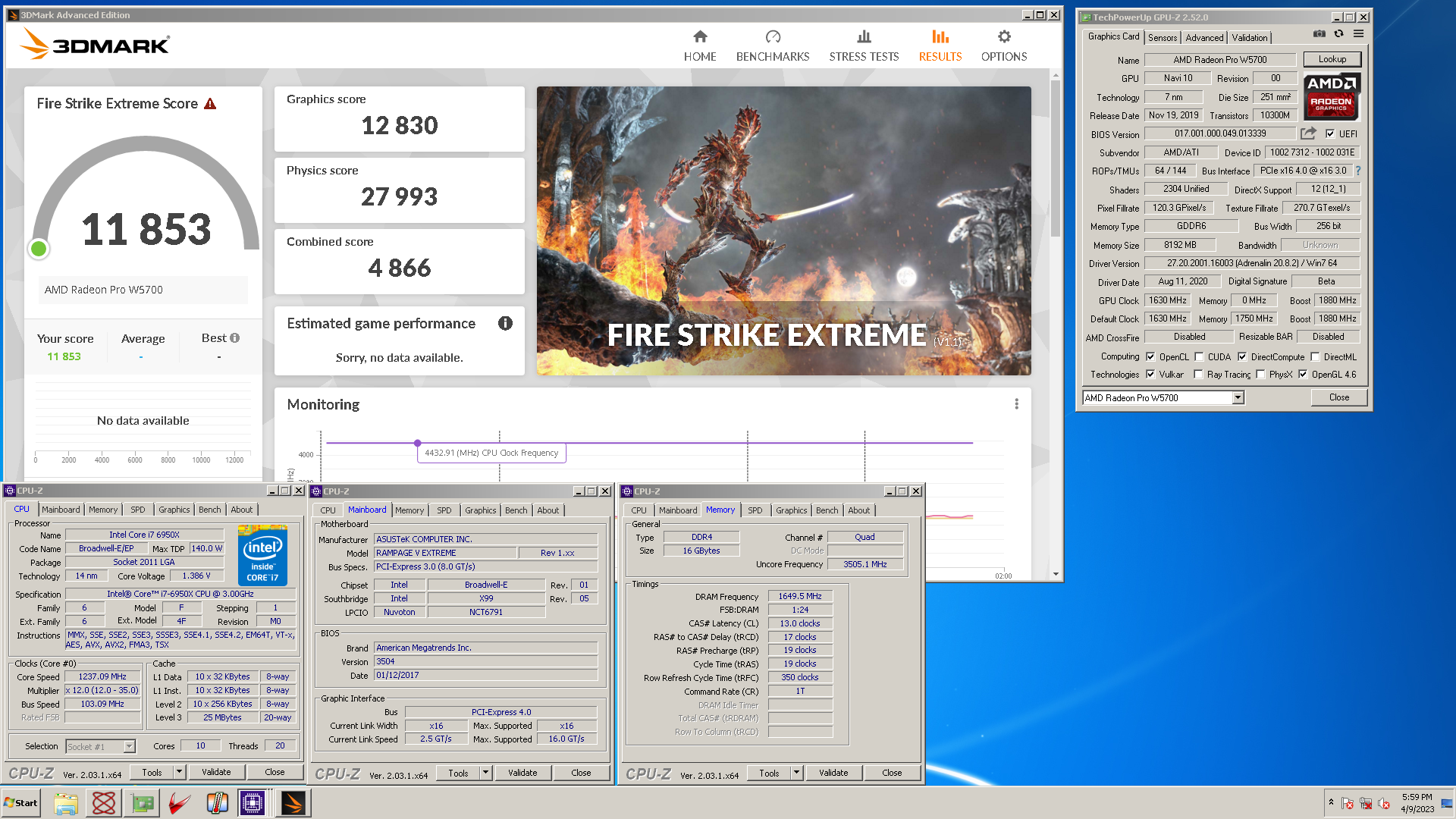Viewport: 1456px width, 819px height.
Task: Click Validate in CPU-Z CPU window
Action: click(216, 772)
